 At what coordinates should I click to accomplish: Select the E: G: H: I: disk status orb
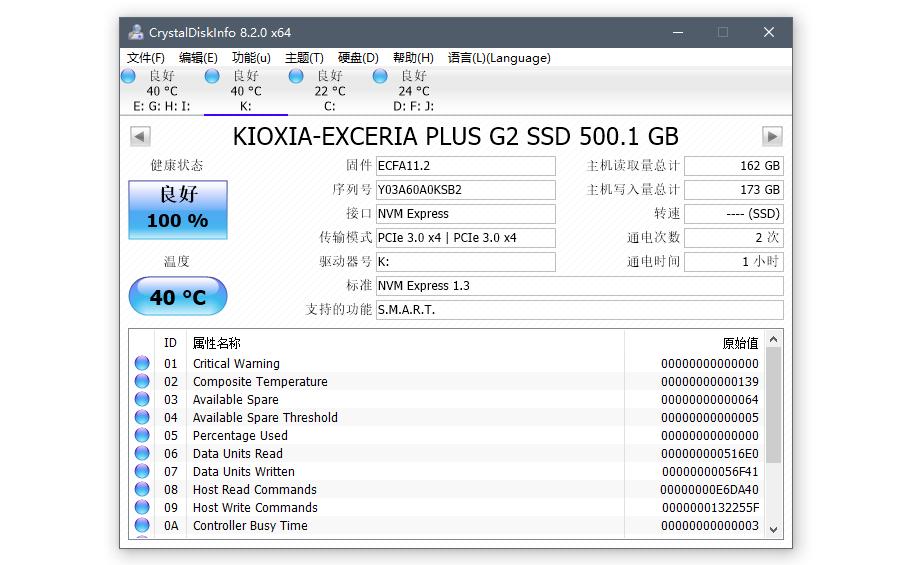[x=128, y=76]
